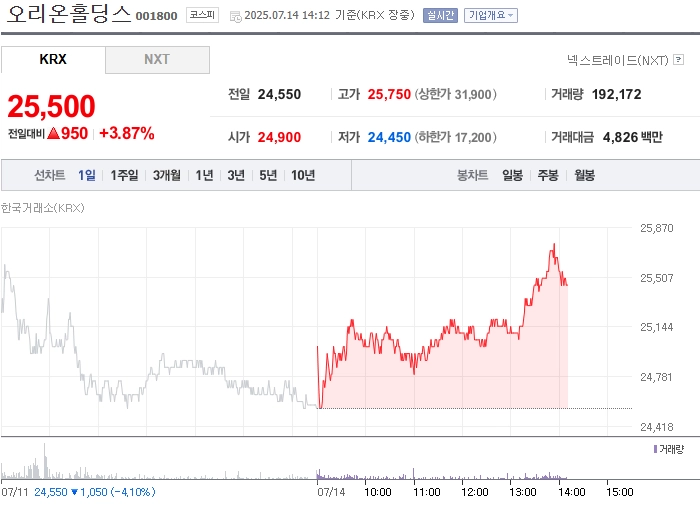Select the 1년 line chart period
Image resolution: width=700 pixels, height=505 pixels.
tap(204, 175)
